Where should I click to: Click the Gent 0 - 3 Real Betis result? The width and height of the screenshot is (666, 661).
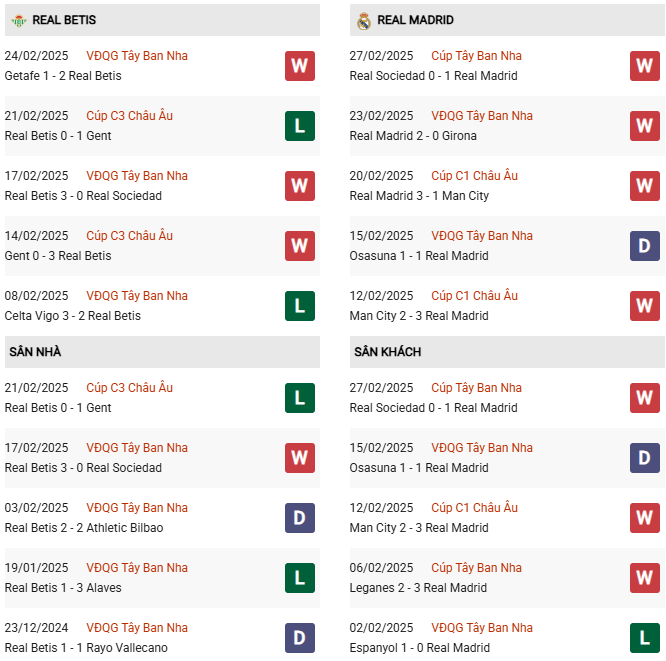[x=58, y=256]
